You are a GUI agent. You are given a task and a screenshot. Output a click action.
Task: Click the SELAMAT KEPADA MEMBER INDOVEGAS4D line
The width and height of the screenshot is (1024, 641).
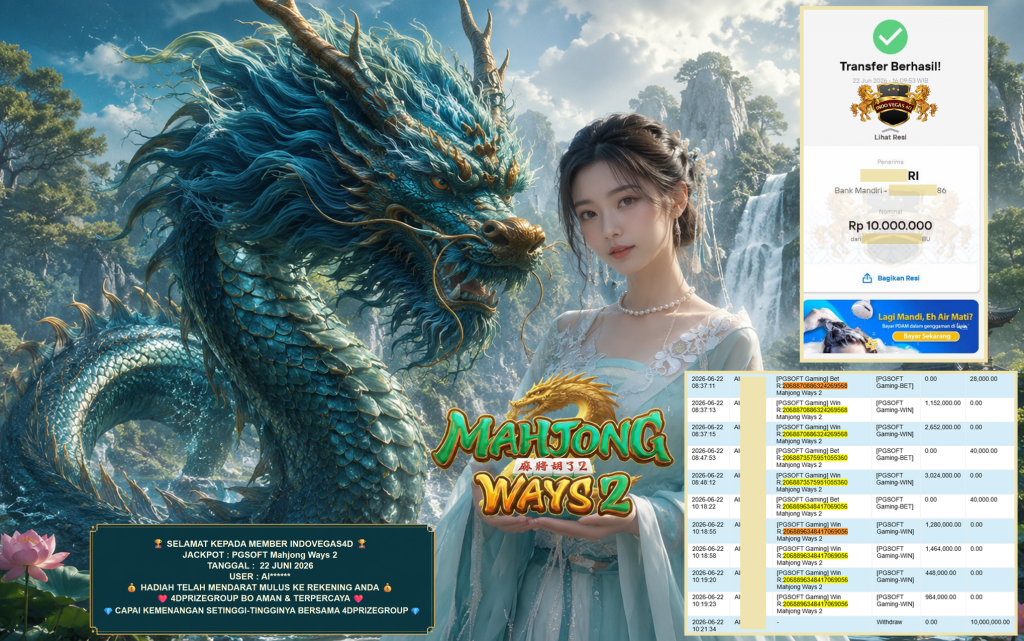pyautogui.click(x=260, y=543)
